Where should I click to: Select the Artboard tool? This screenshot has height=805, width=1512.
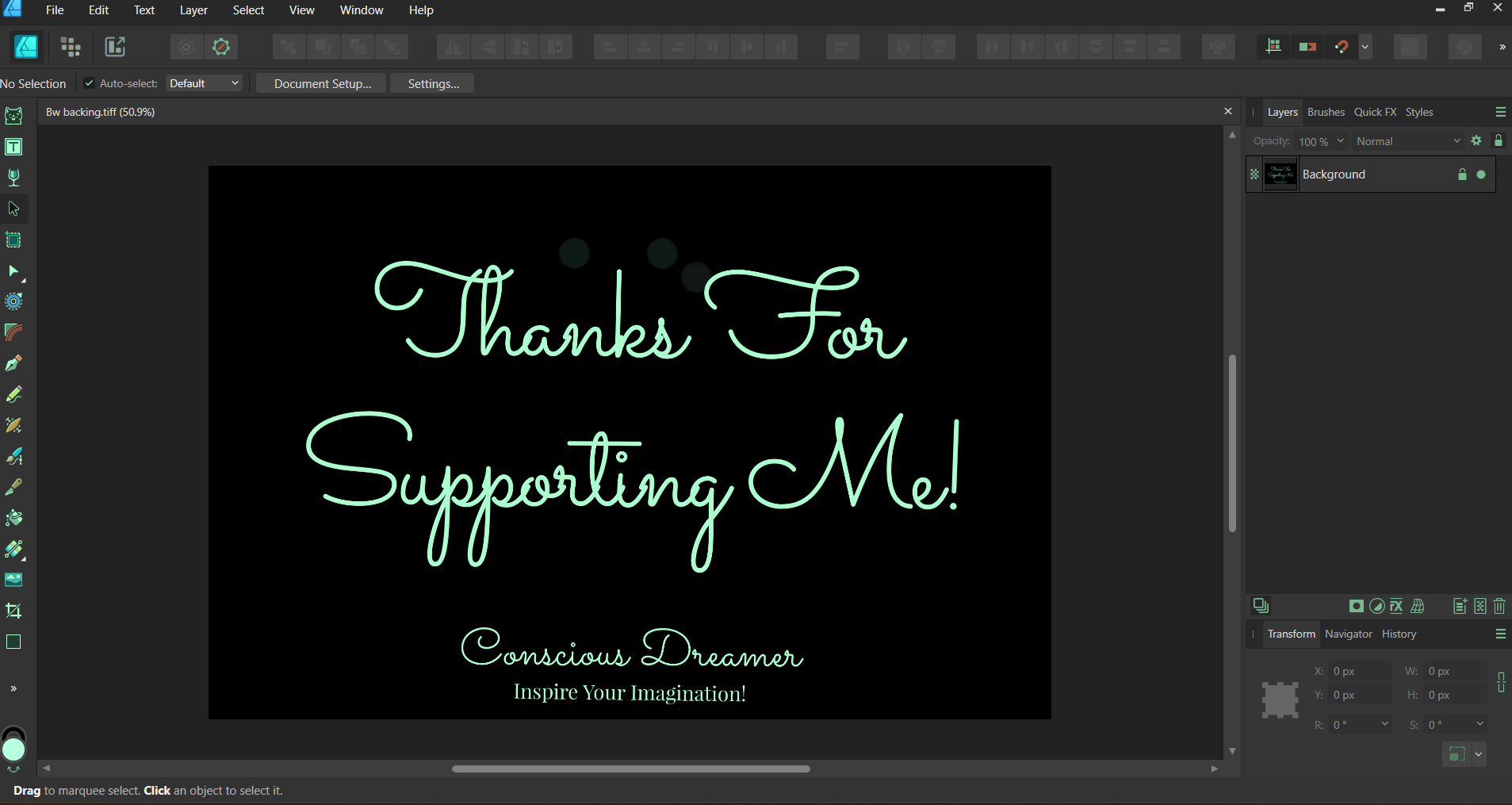pyautogui.click(x=13, y=240)
